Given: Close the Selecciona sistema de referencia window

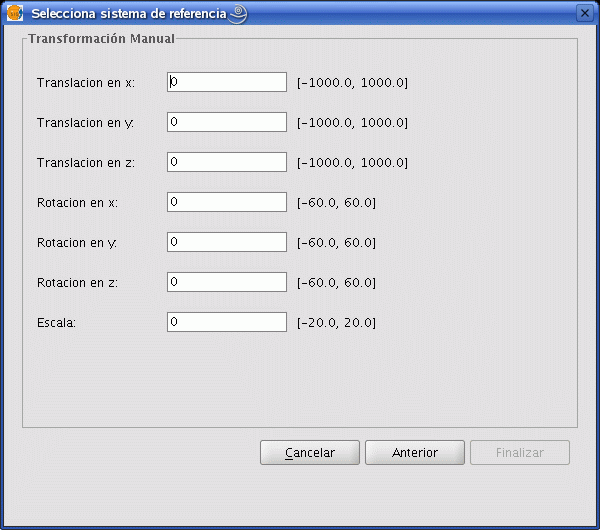Looking at the screenshot, I should (x=585, y=13).
